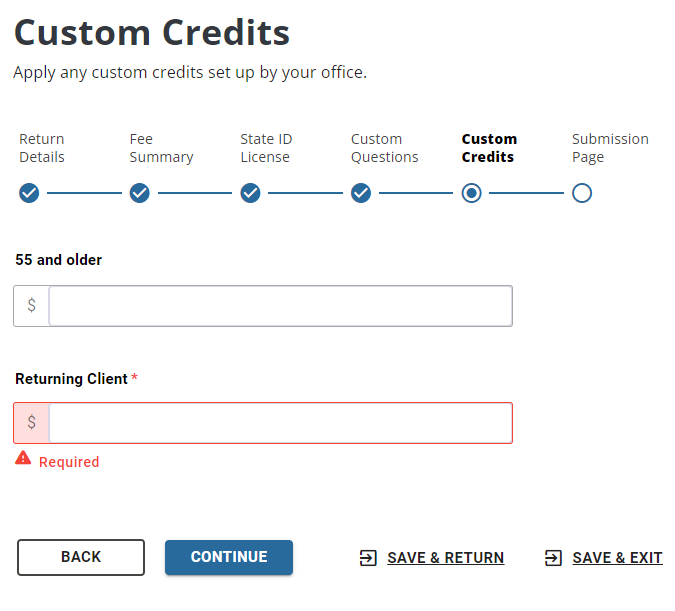Screen dimensions: 675x611
Task: Focus the 55 and older amount field
Action: tap(280, 306)
